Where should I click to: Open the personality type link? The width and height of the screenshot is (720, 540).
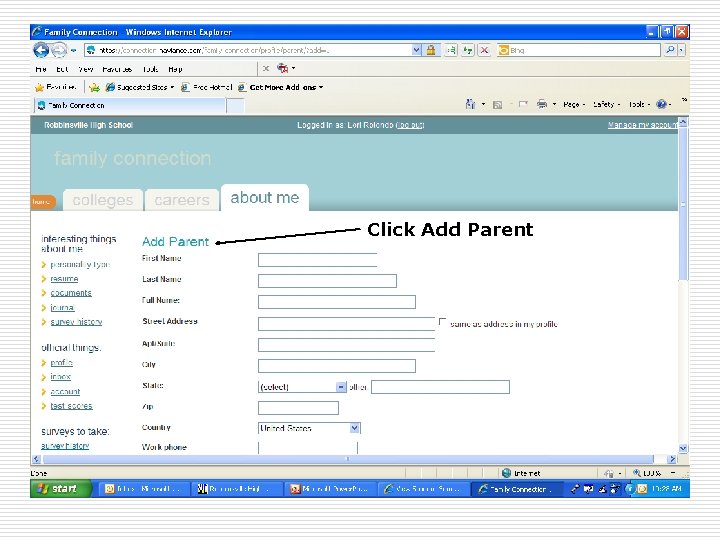pyautogui.click(x=80, y=264)
